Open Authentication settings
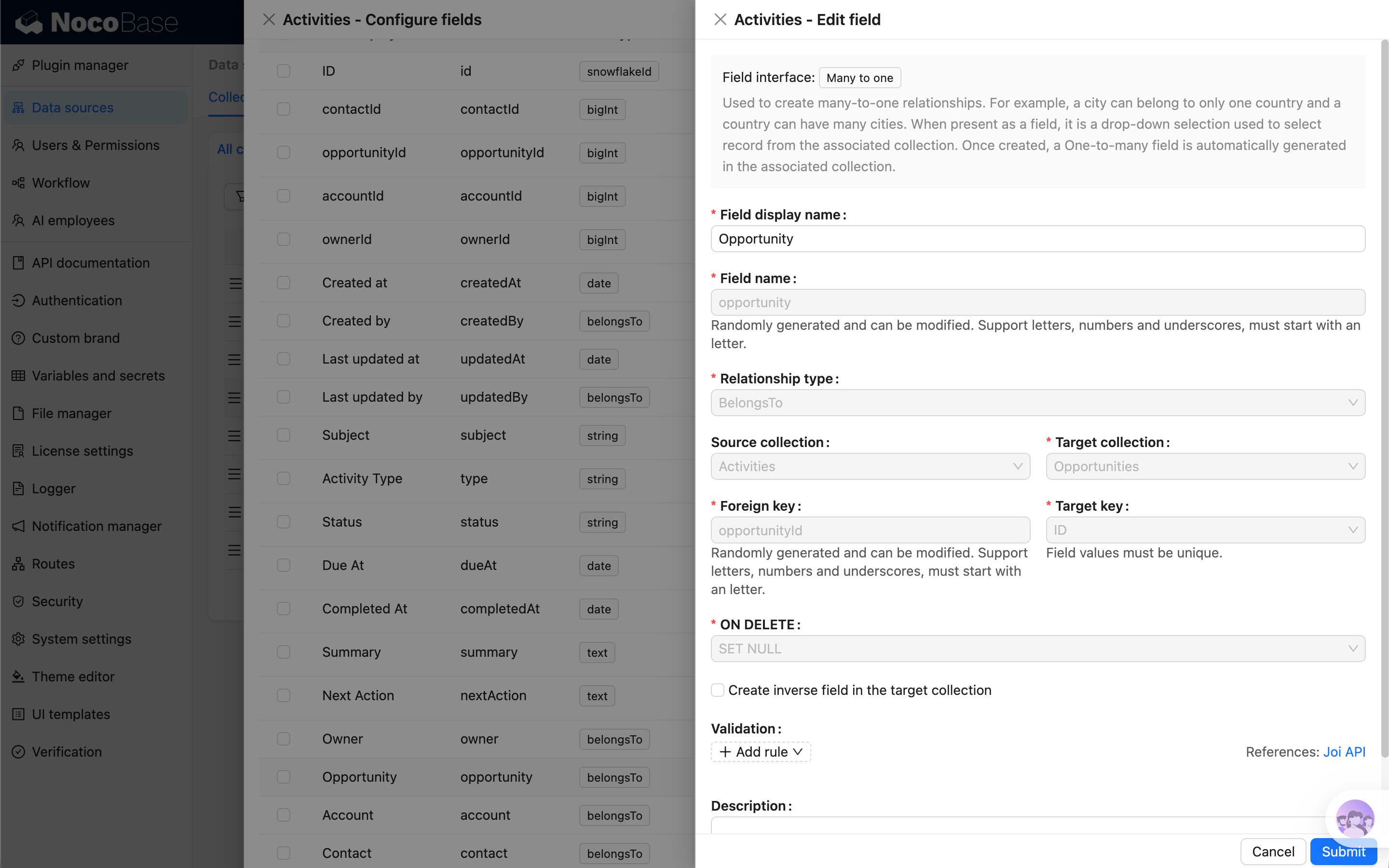The width and height of the screenshot is (1389, 868). [x=76, y=300]
